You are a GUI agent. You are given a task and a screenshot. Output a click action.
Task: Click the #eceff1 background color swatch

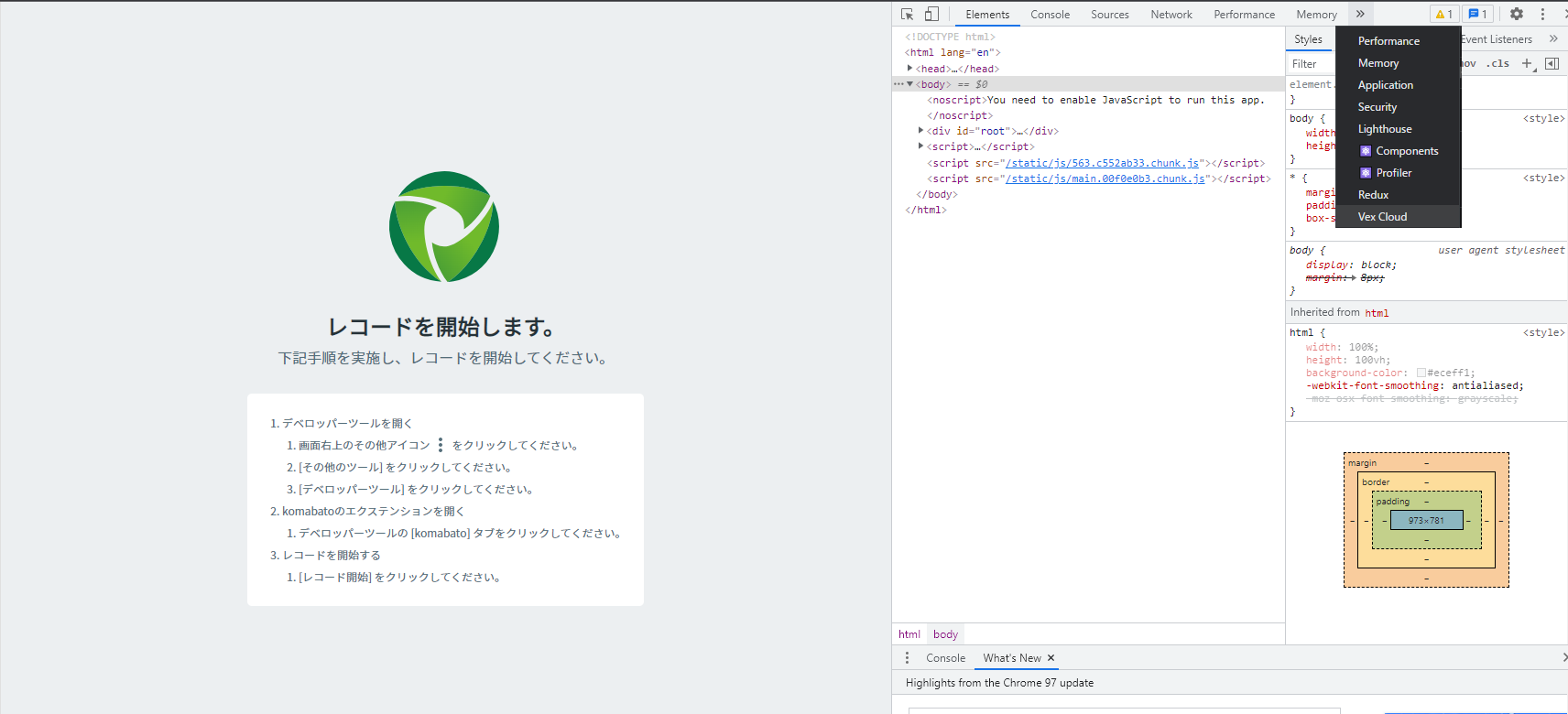(1421, 373)
